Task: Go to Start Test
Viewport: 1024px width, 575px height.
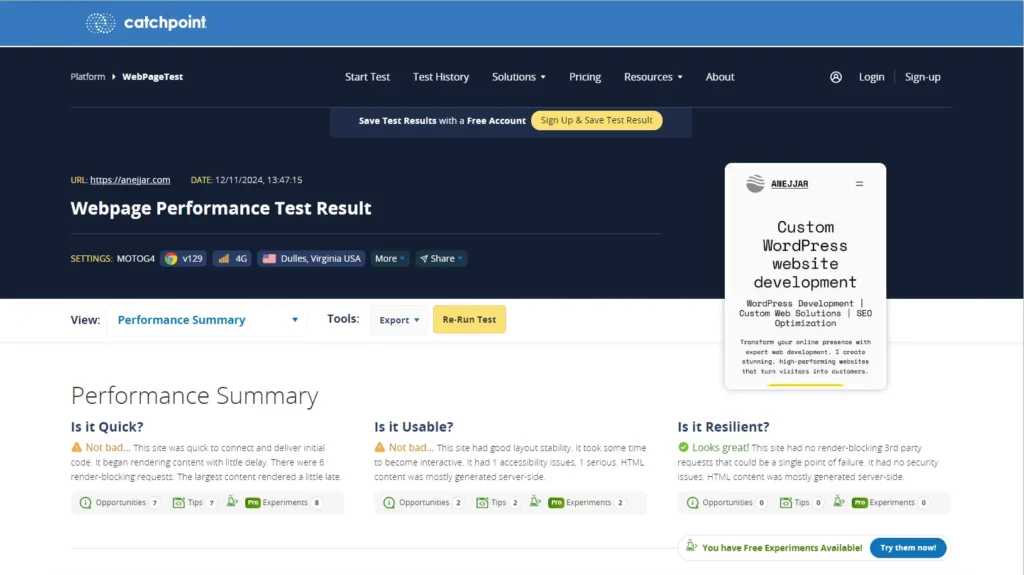Action: [x=367, y=77]
